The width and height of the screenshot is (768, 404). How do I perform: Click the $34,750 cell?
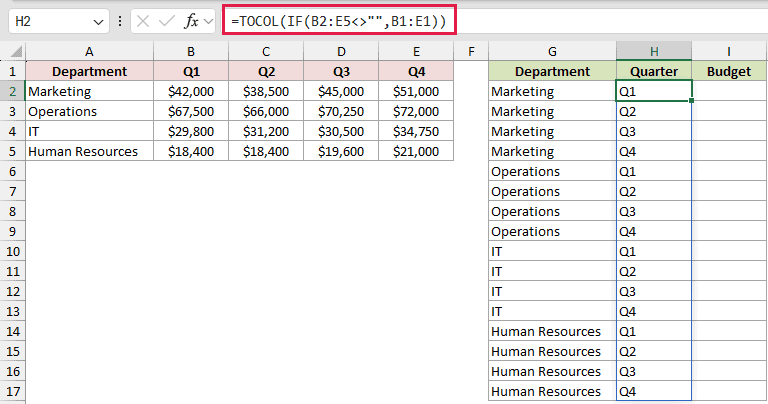click(416, 132)
